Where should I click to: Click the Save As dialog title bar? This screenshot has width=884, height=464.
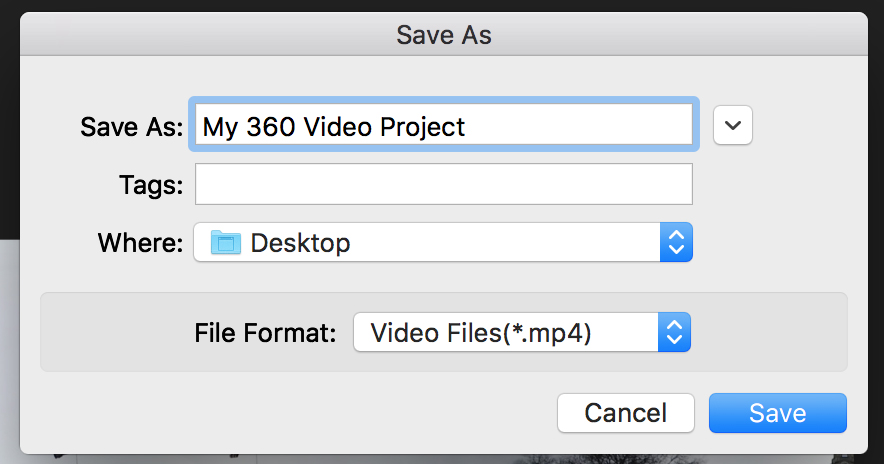click(x=444, y=34)
